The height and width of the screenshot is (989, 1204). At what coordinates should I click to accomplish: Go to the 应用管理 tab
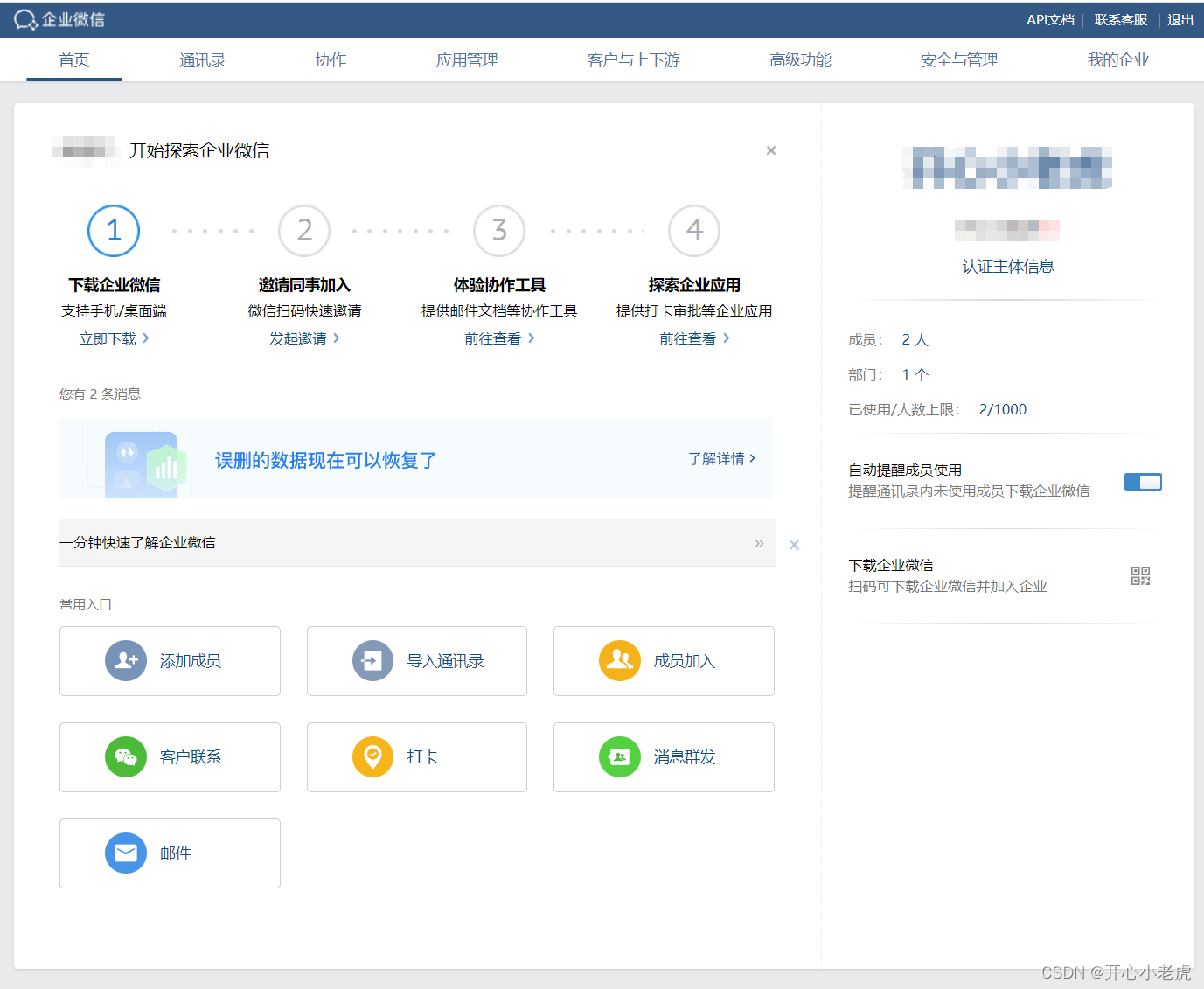pyautogui.click(x=467, y=59)
